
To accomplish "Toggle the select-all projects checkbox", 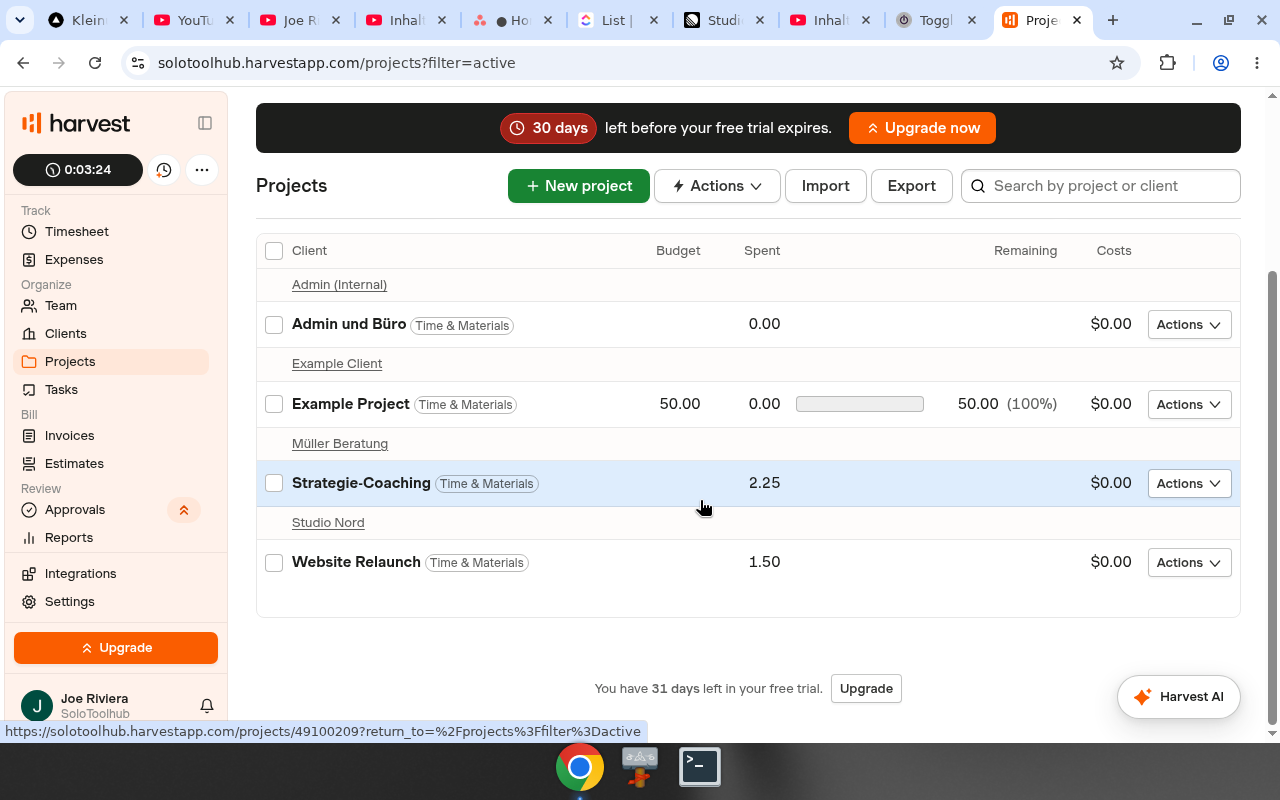I will (274, 251).
